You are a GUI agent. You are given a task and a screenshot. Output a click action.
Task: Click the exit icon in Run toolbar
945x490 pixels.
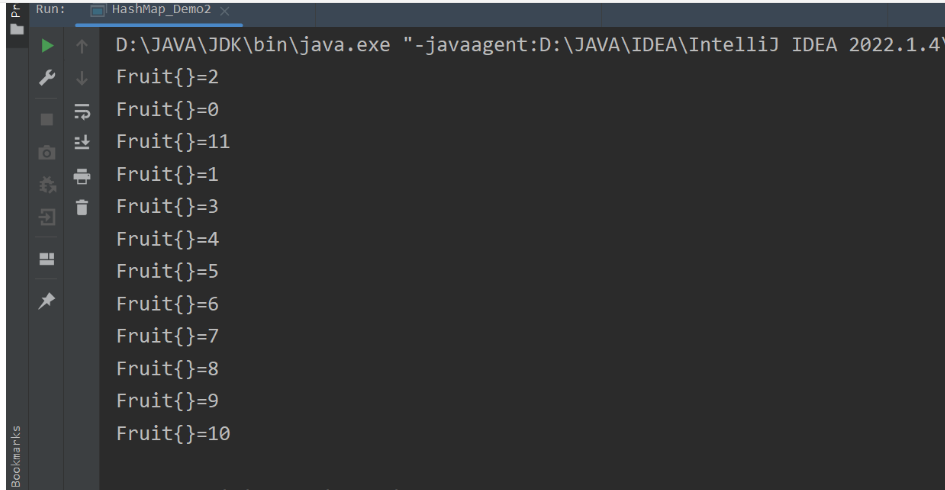click(x=47, y=217)
